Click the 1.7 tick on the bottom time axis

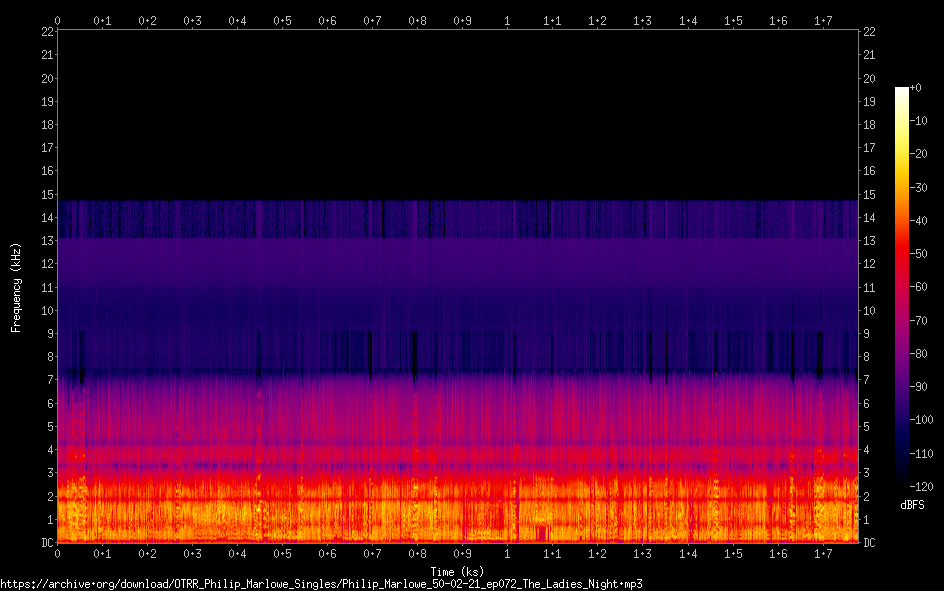(x=823, y=553)
